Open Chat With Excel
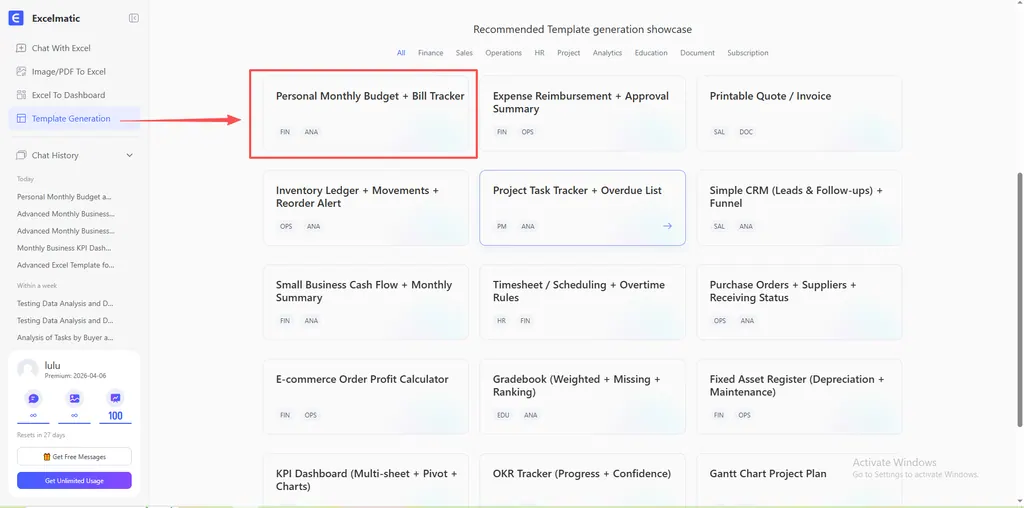This screenshot has height=508, width=1024. pyautogui.click(x=61, y=48)
